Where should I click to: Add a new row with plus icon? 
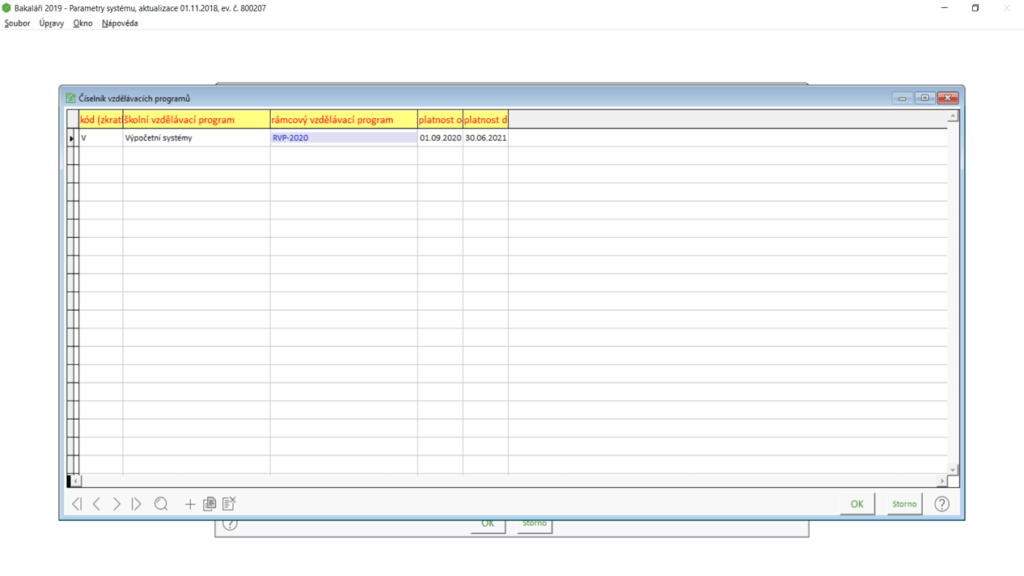[190, 504]
